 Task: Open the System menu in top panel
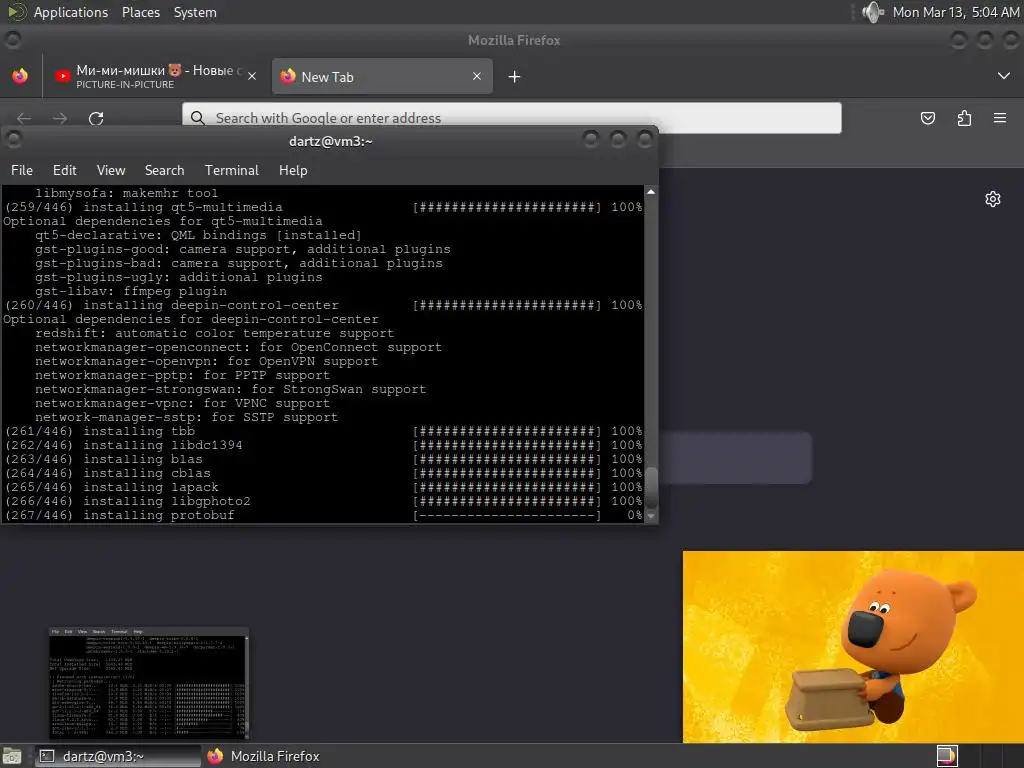point(195,12)
